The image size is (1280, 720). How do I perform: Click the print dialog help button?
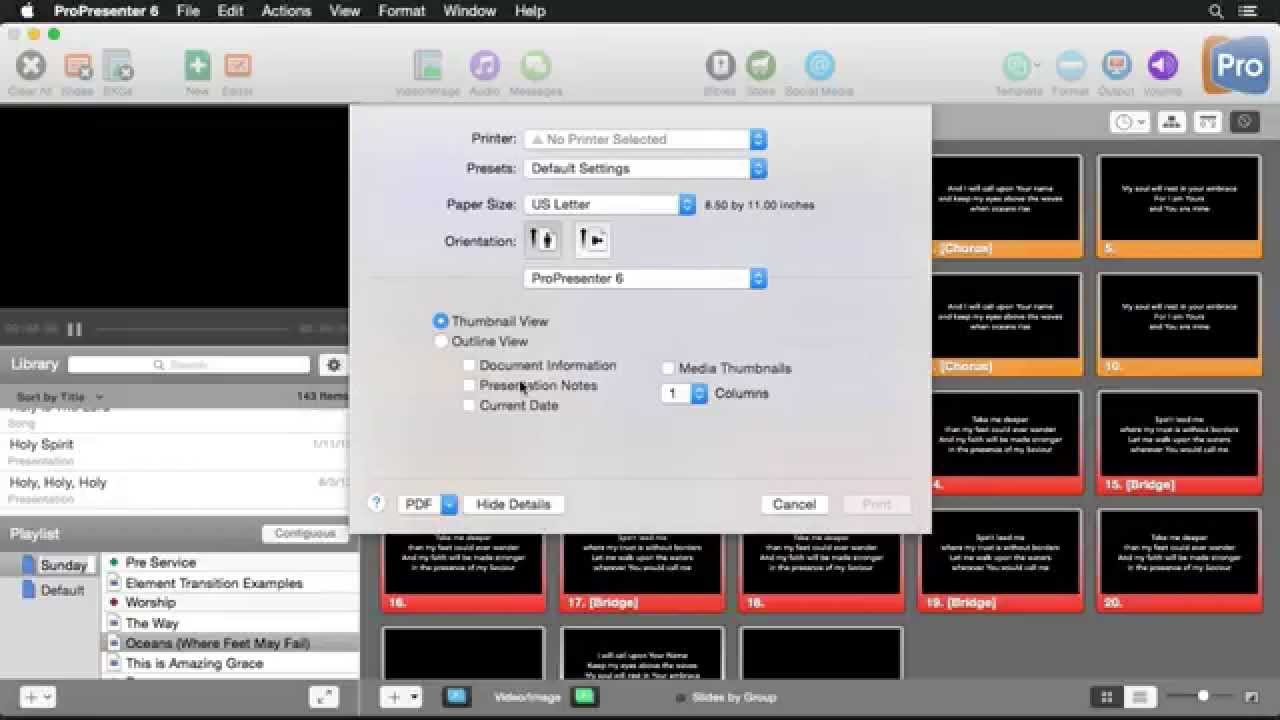376,504
